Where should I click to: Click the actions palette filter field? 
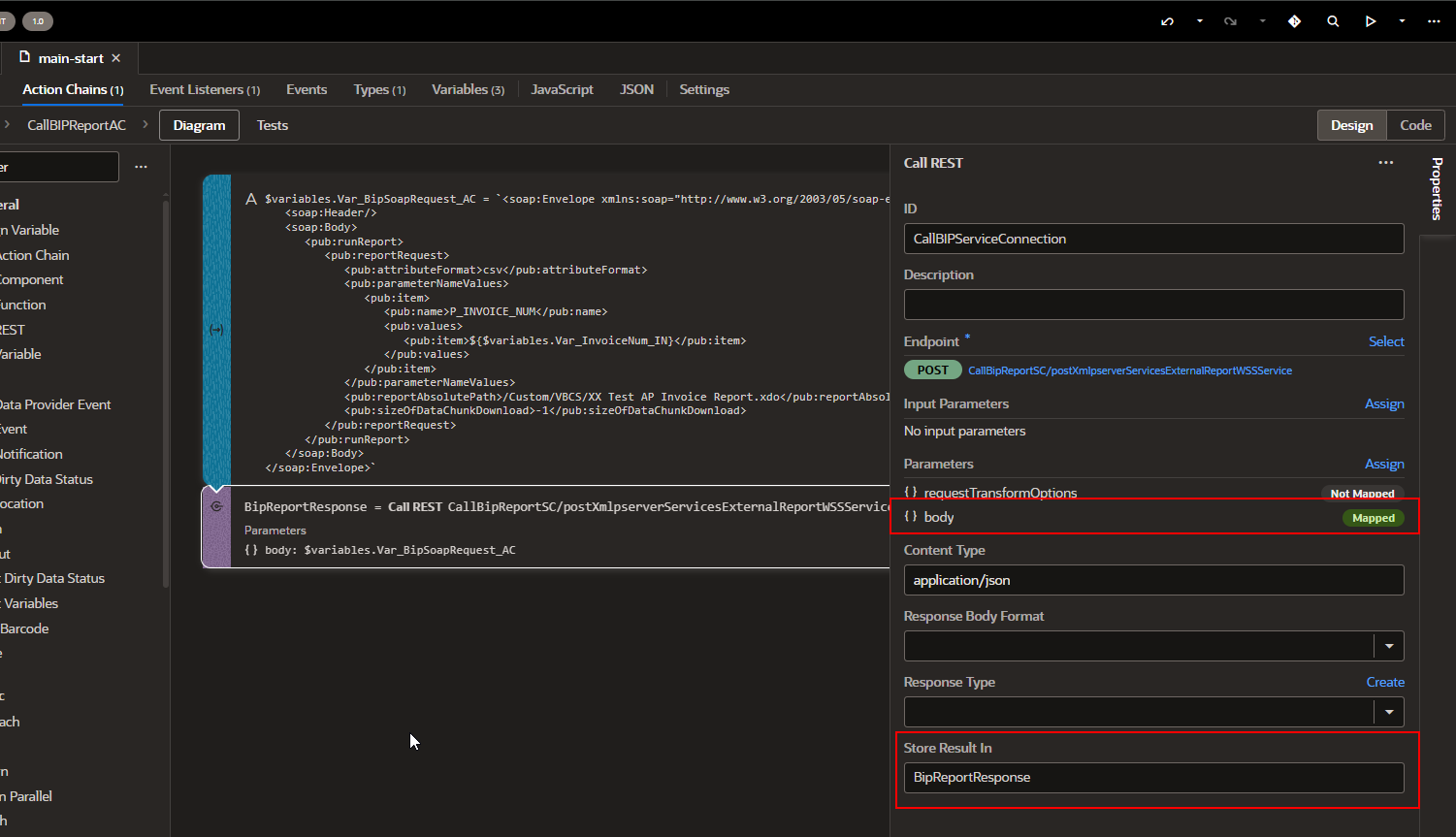click(58, 167)
